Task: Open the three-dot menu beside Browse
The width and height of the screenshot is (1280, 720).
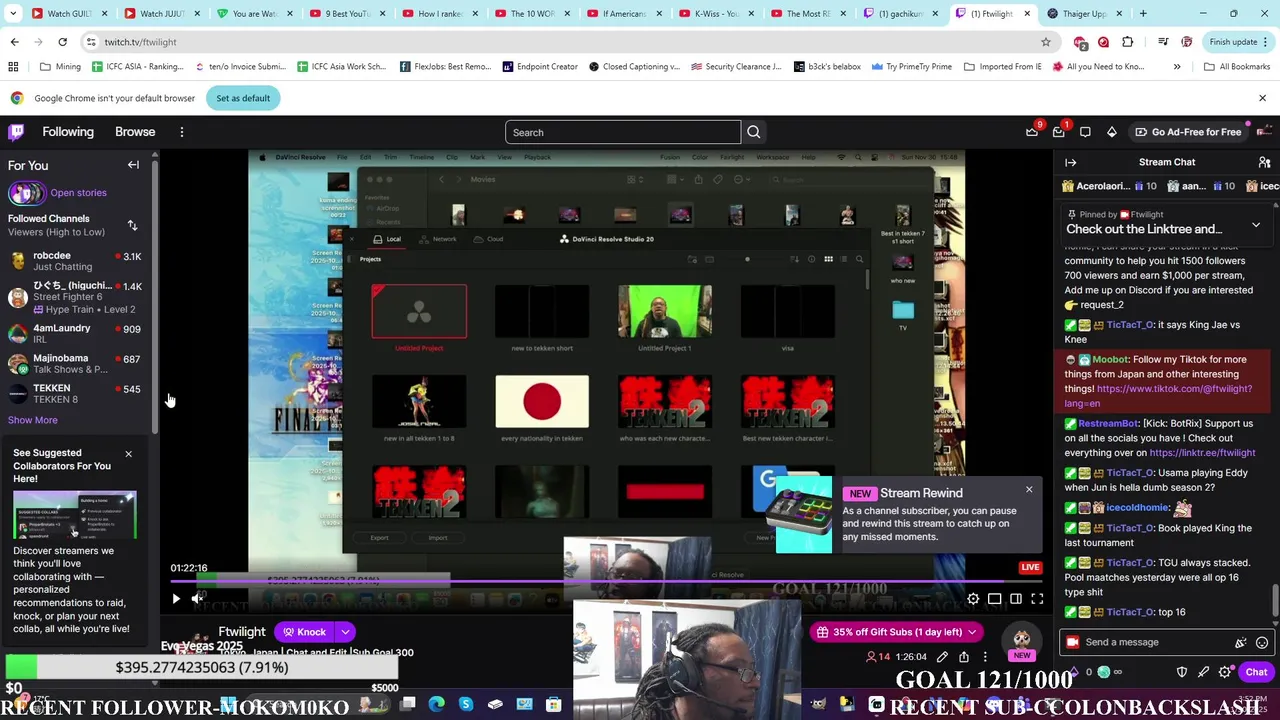Action: pos(181,132)
